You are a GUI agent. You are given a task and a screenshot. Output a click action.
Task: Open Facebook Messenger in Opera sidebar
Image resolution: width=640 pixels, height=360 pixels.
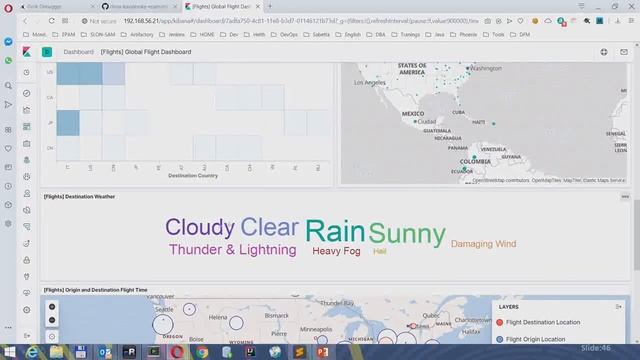click(8, 42)
